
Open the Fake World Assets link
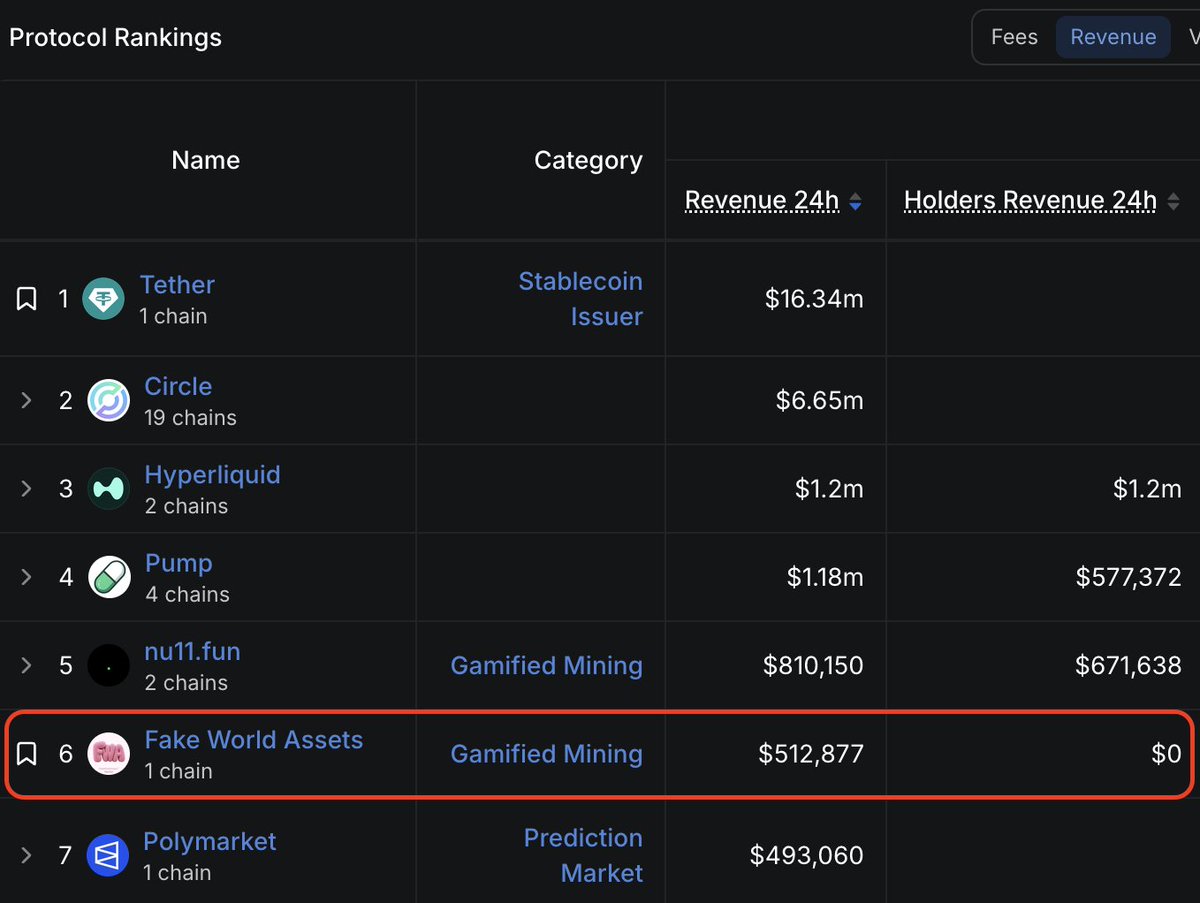click(254, 740)
